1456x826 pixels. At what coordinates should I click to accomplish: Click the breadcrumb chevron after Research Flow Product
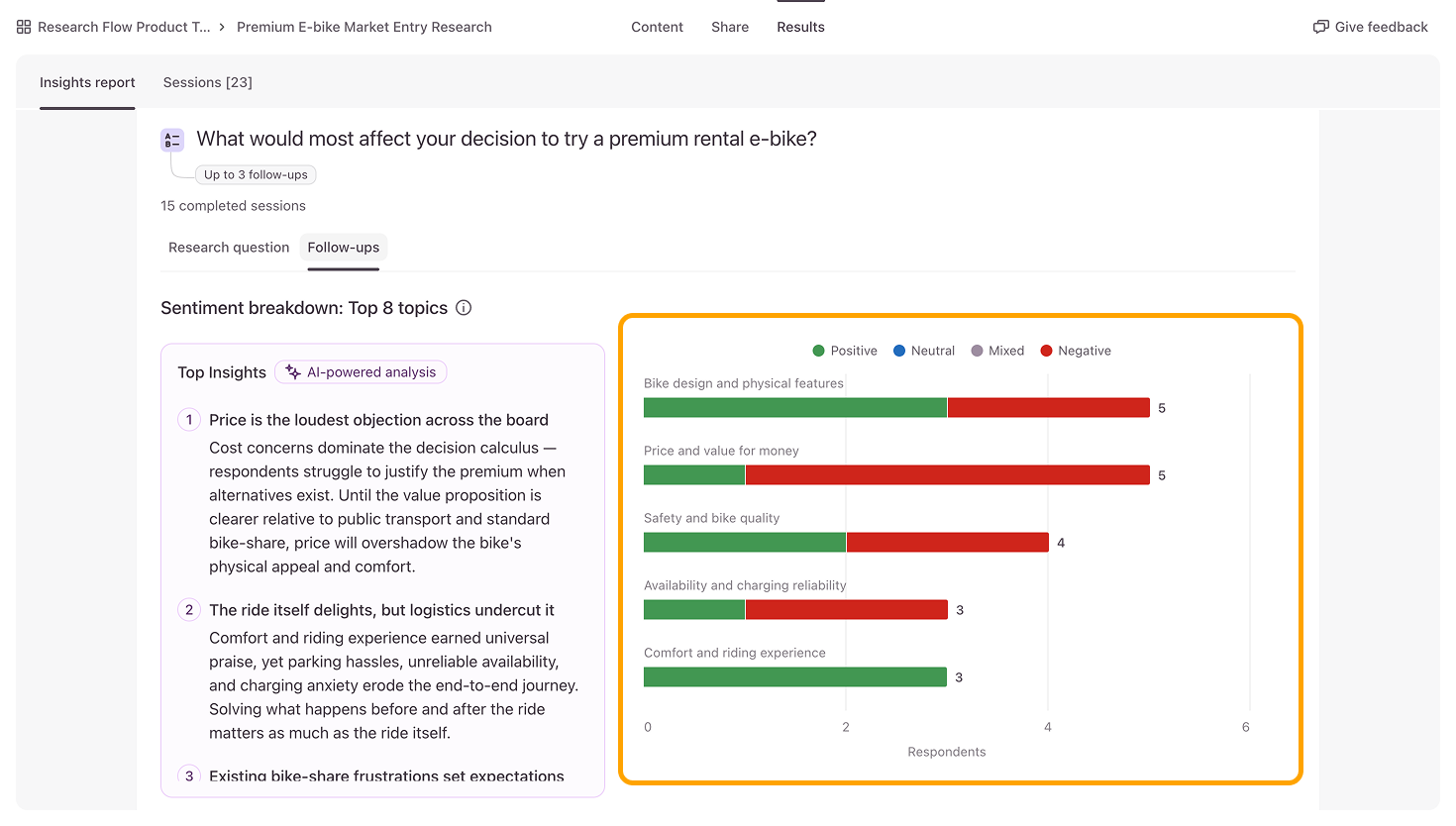click(222, 27)
